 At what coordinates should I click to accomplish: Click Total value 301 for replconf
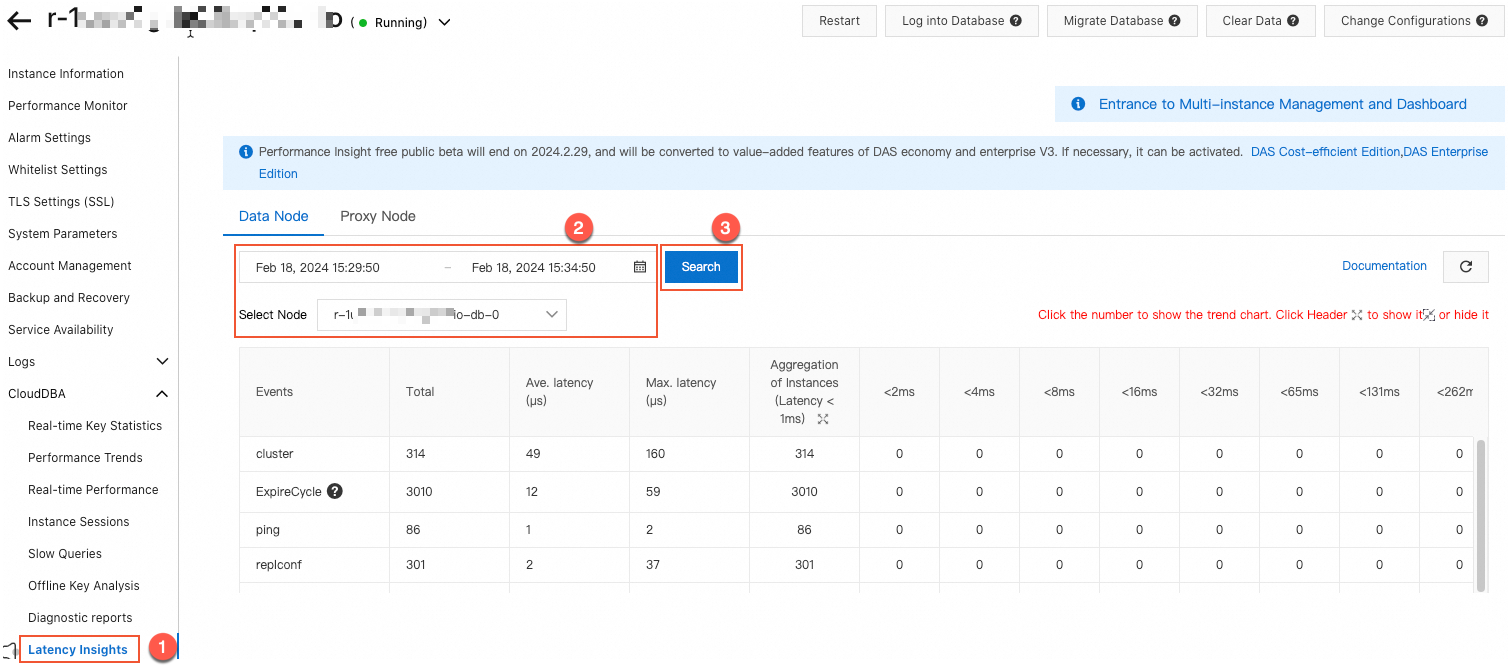[416, 565]
